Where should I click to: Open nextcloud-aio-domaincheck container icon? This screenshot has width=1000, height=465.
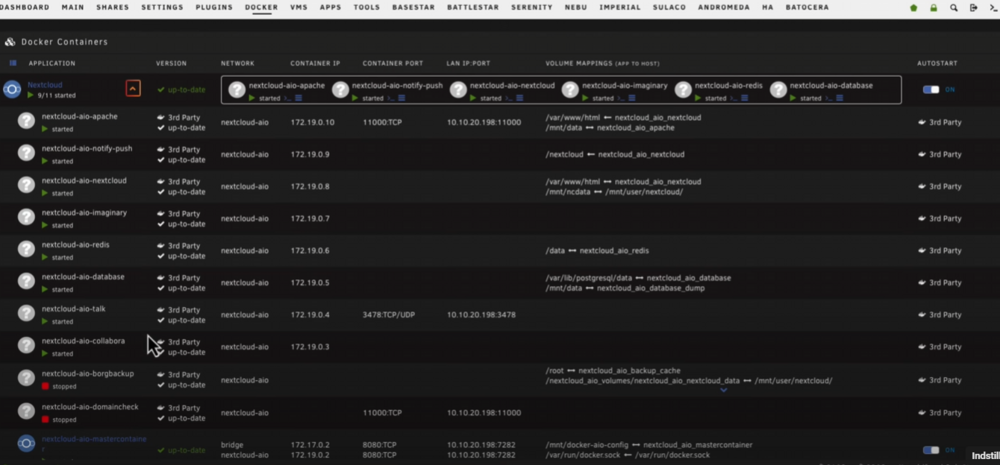[x=26, y=411]
